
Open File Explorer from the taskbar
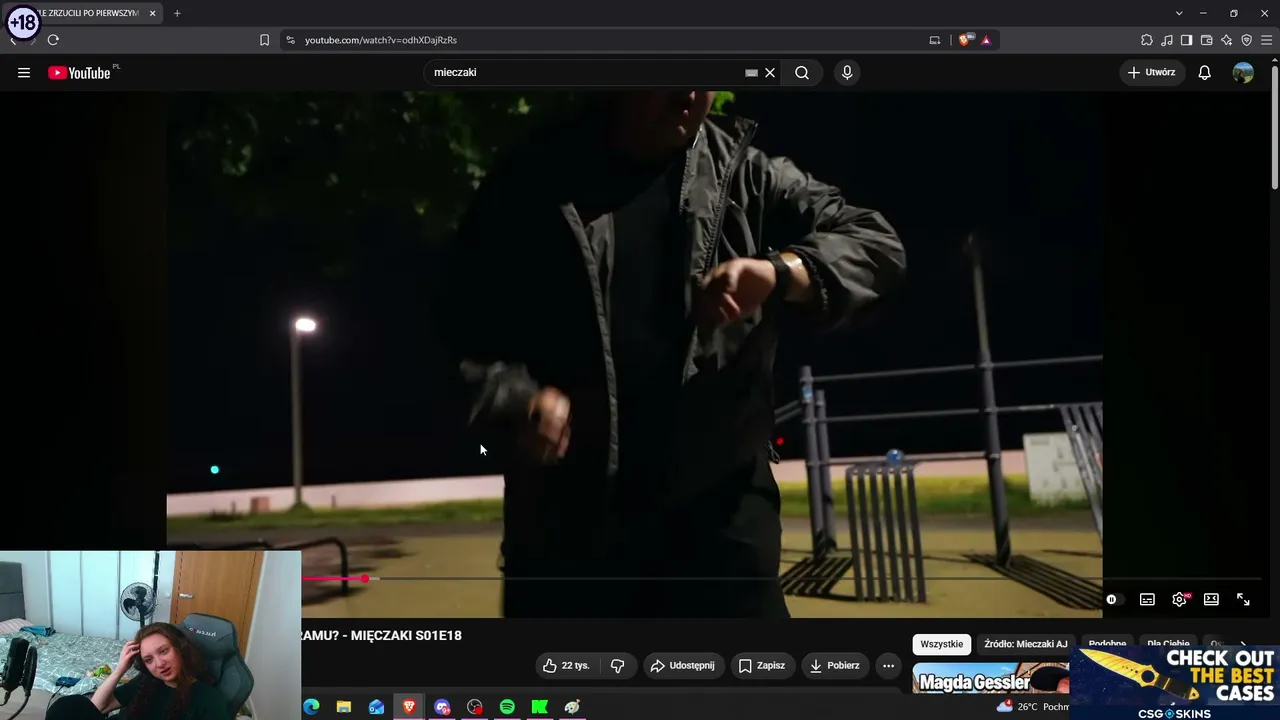tap(344, 707)
